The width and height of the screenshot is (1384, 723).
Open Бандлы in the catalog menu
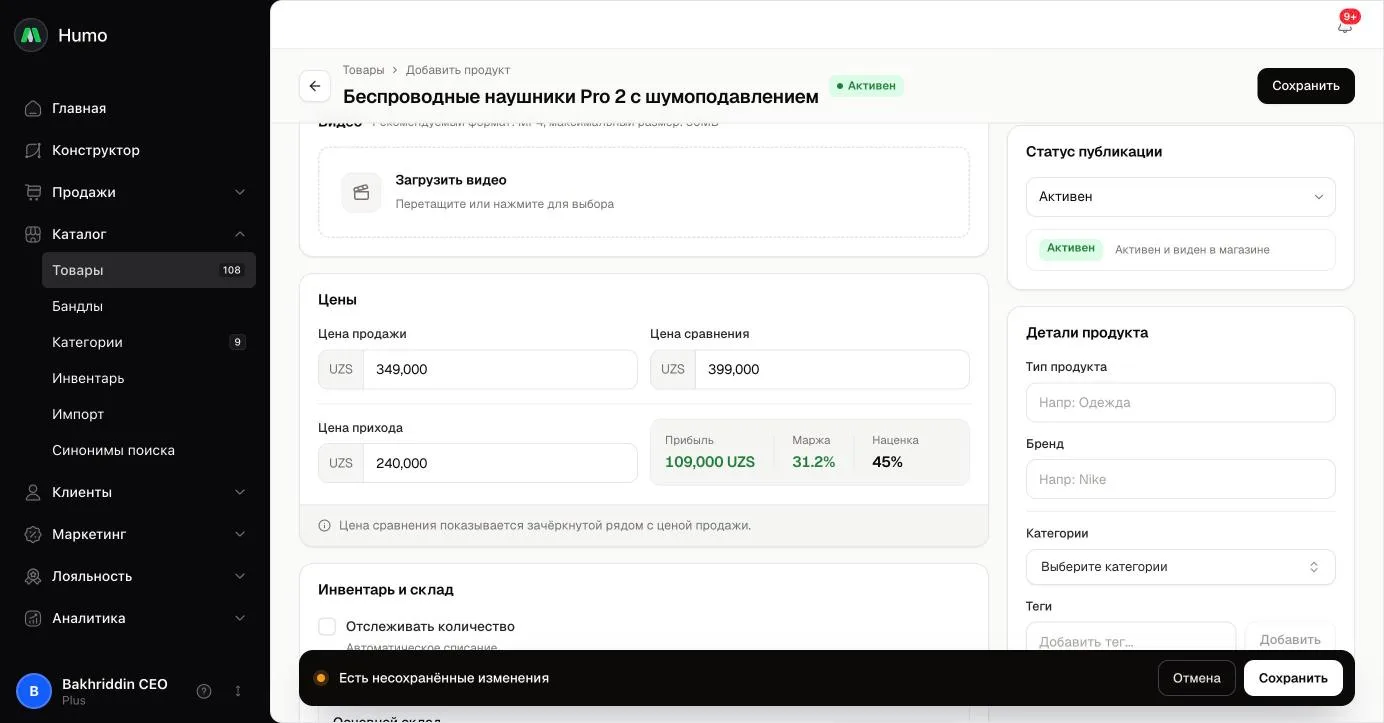pos(149,306)
